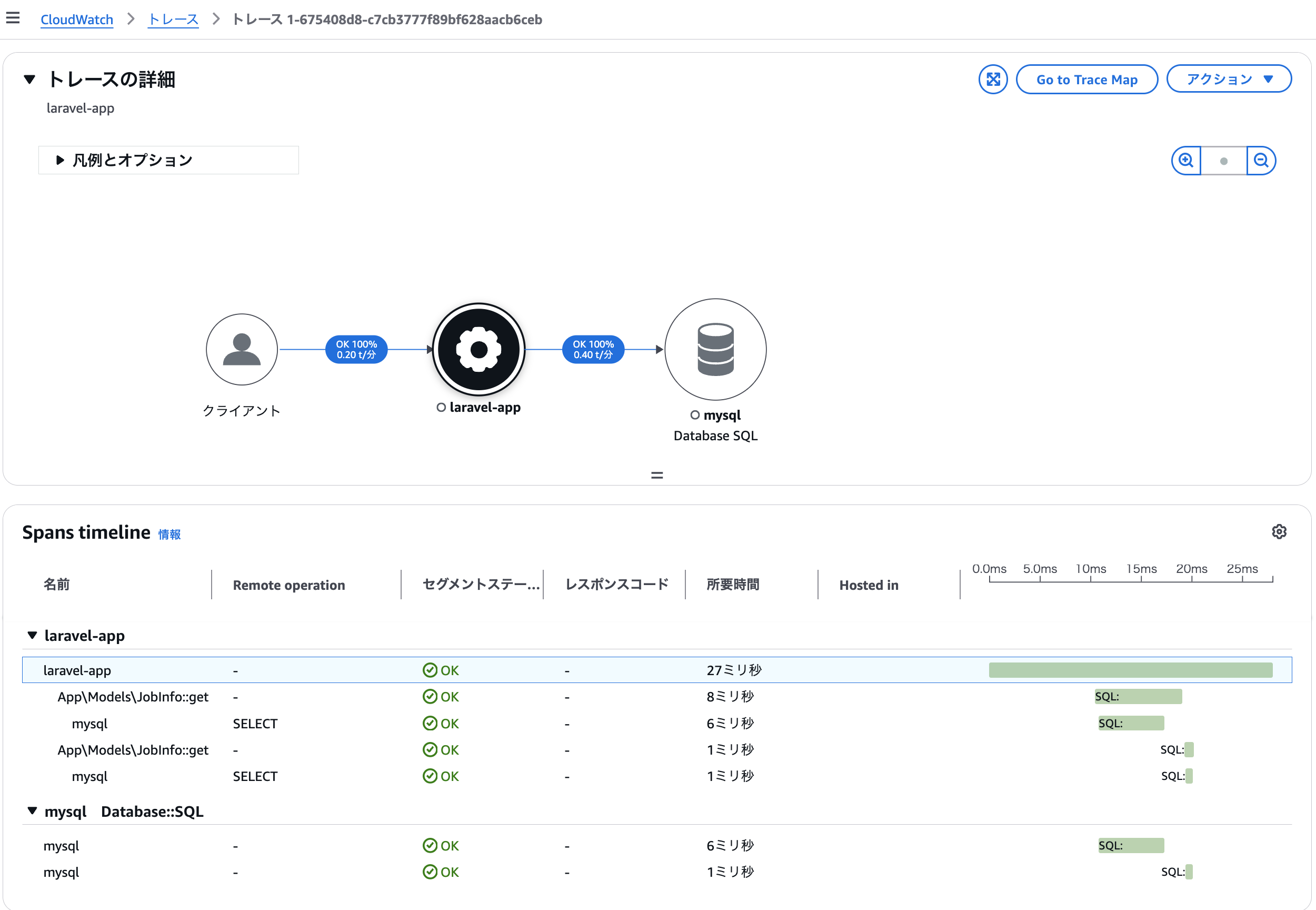This screenshot has width=1316, height=910.
Task: Click the 6ミリ秒 timeline bar under Database::SQL
Action: [1131, 846]
